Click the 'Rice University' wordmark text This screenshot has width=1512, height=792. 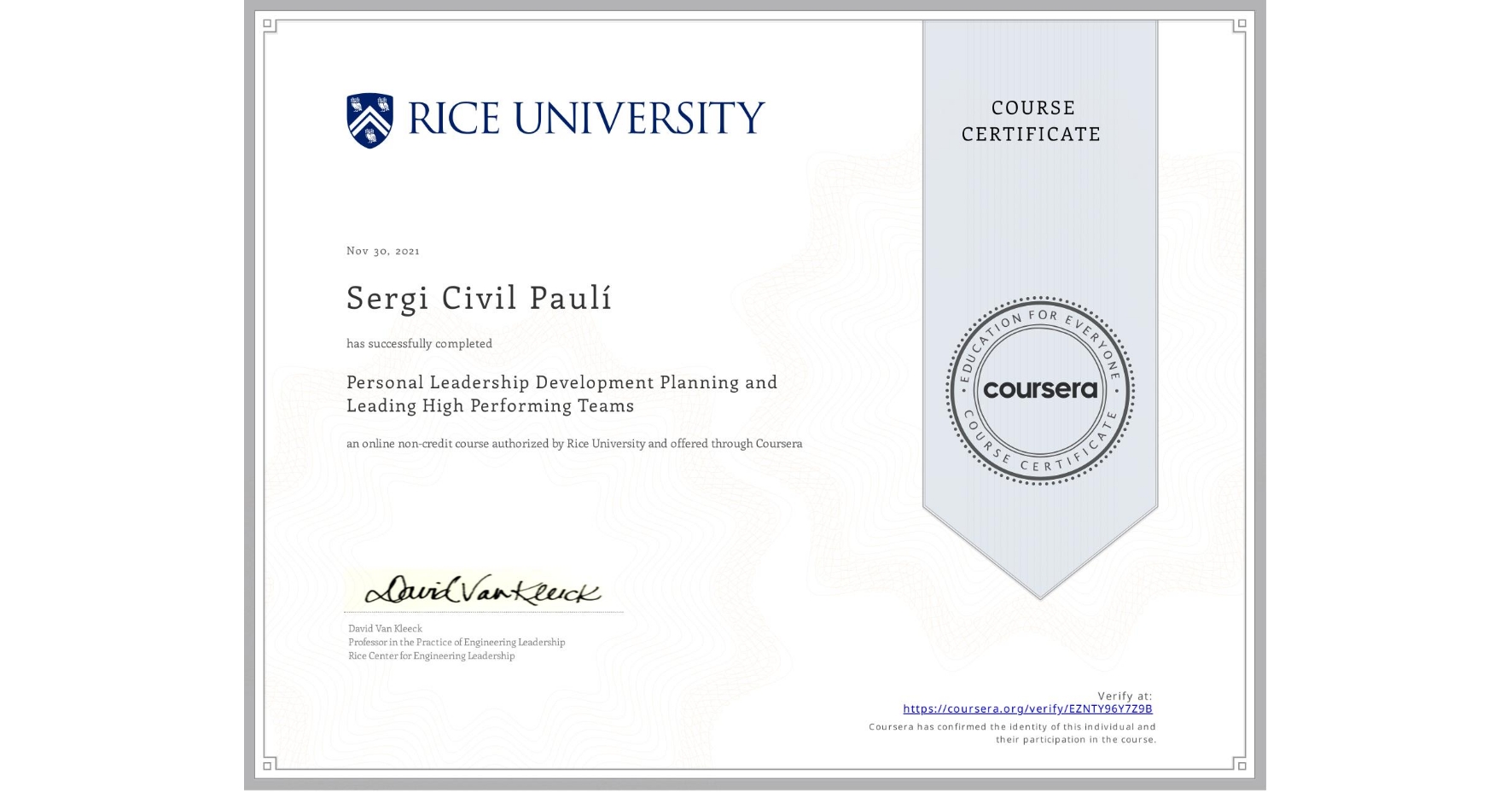[x=583, y=116]
